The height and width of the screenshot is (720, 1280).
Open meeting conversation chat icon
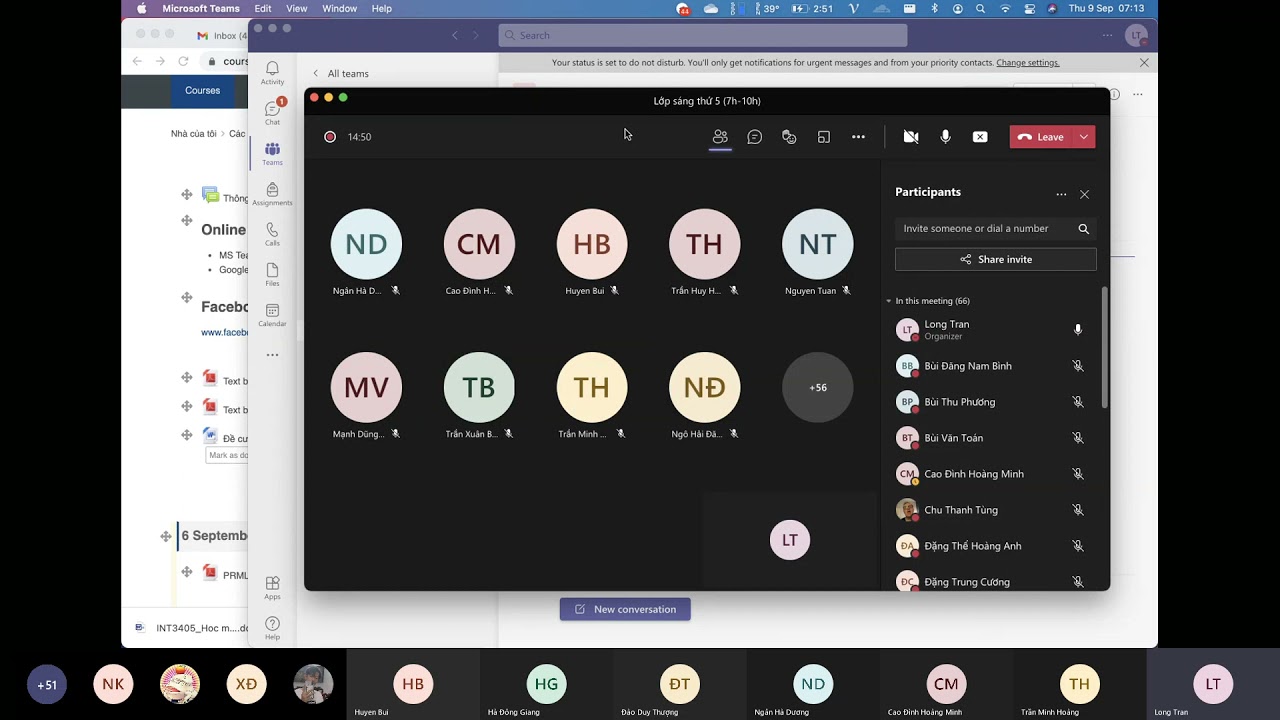[755, 137]
